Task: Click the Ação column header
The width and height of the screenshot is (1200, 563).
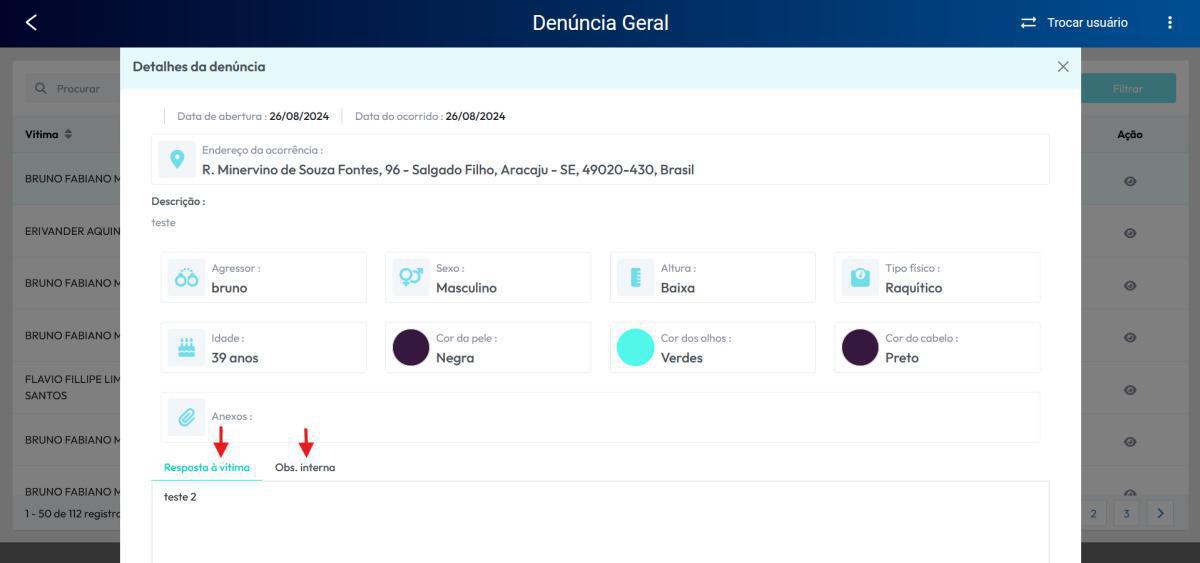Action: tap(1130, 134)
